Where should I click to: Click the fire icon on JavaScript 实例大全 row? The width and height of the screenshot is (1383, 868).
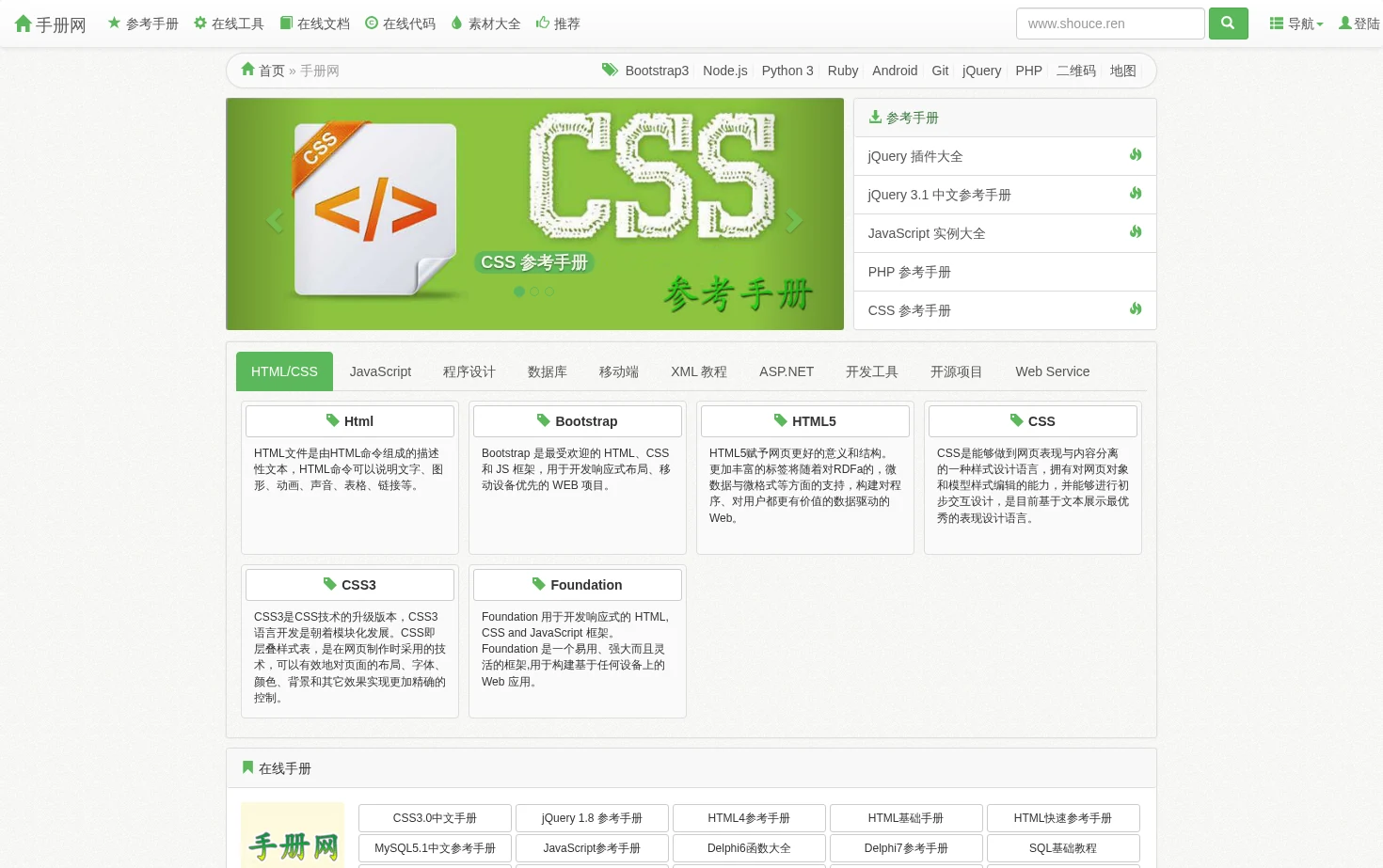tap(1136, 231)
